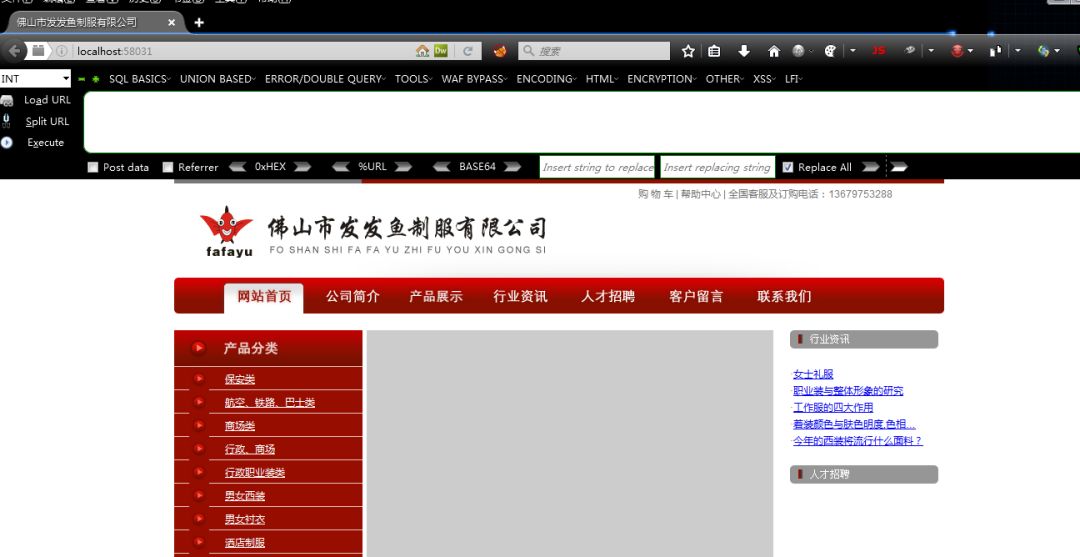This screenshot has height=557, width=1080.
Task: Click the Execute play icon
Action: point(7,143)
